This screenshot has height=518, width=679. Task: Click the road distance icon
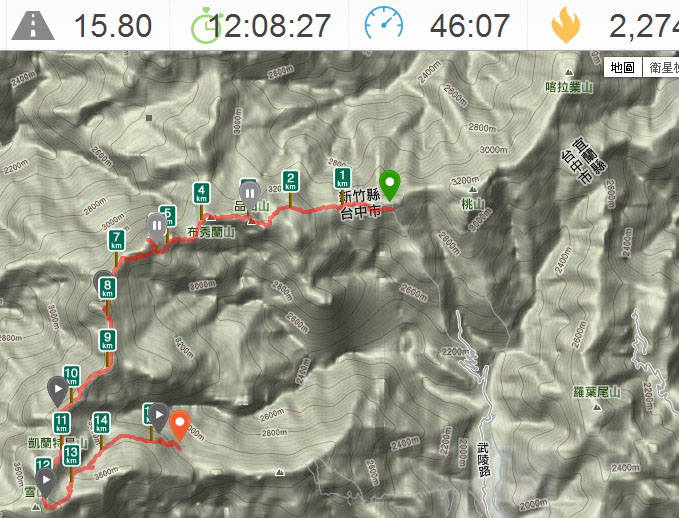click(33, 26)
